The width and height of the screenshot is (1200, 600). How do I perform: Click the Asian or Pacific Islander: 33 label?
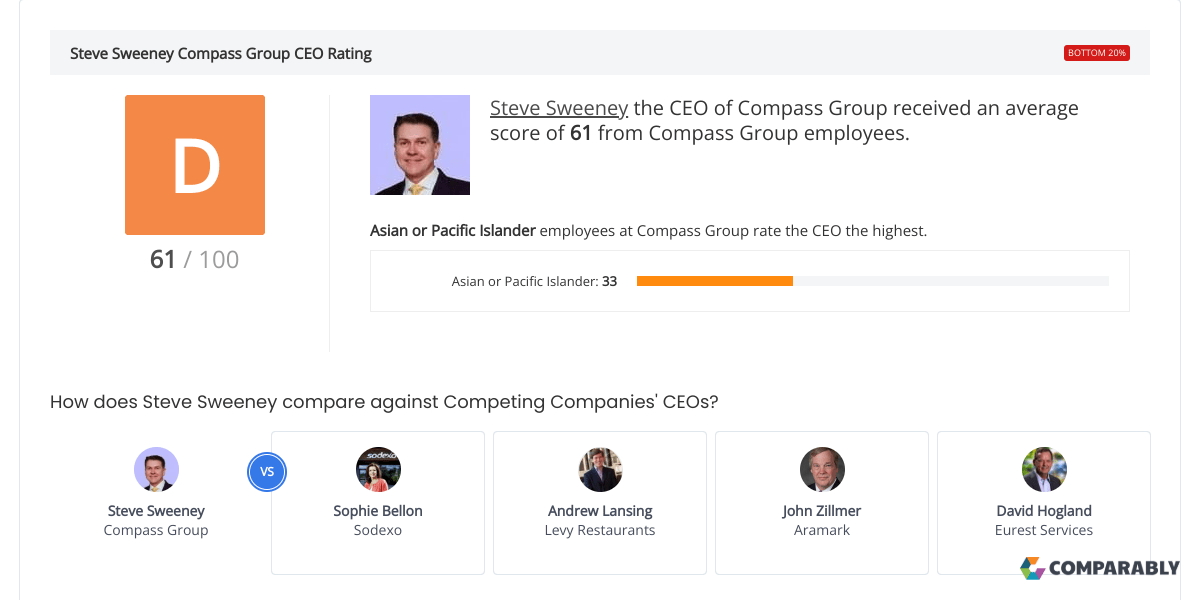pos(534,282)
